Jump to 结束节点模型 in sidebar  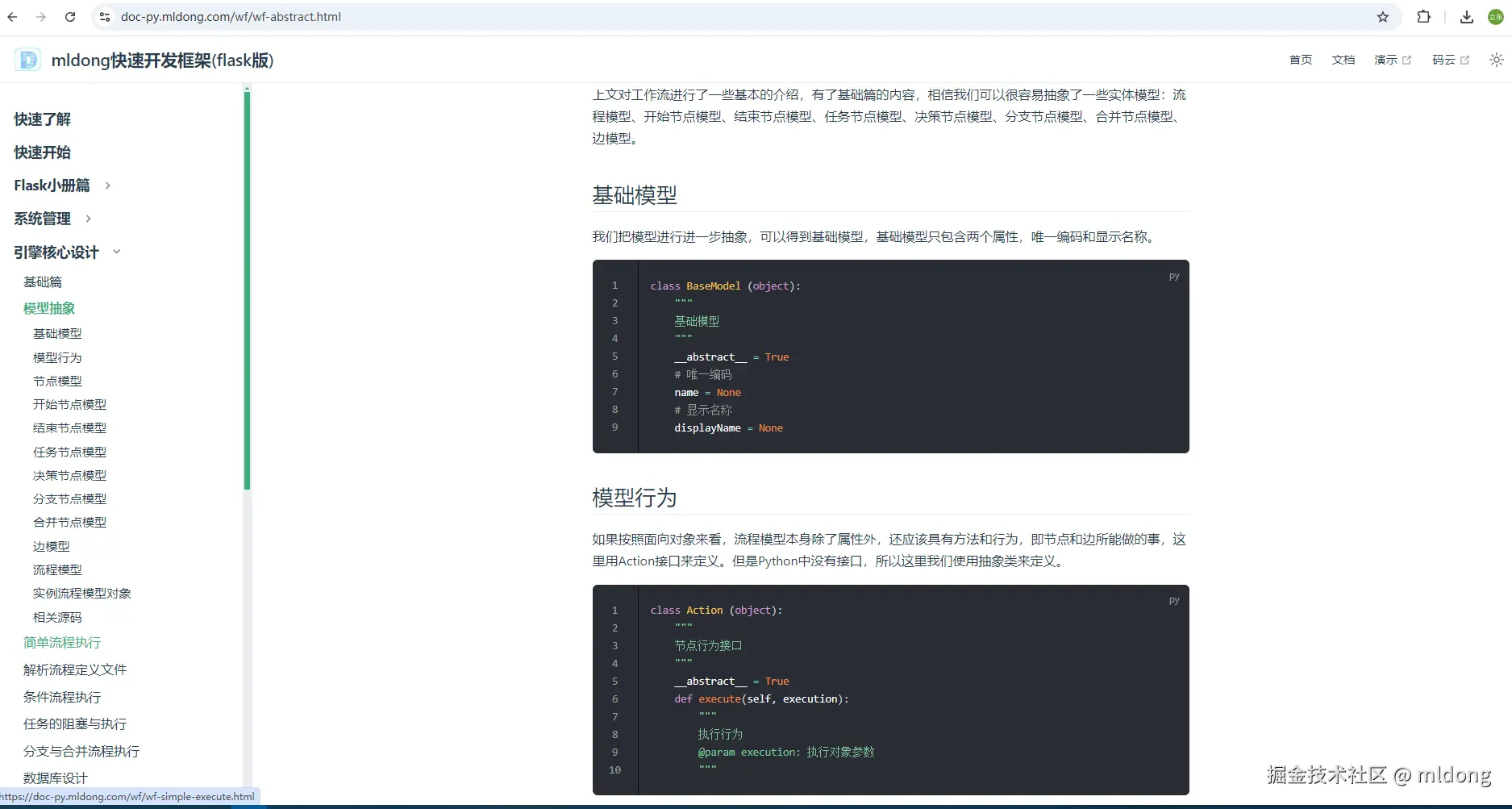[x=69, y=427]
